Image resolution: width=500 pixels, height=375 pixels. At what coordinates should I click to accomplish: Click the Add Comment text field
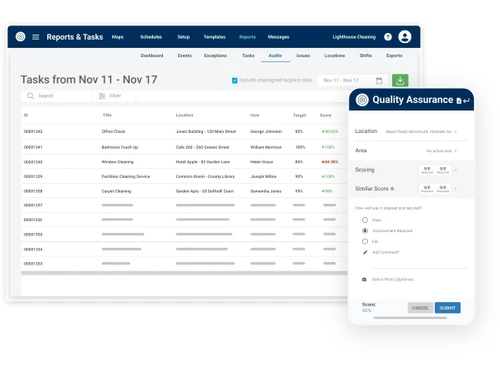420,260
